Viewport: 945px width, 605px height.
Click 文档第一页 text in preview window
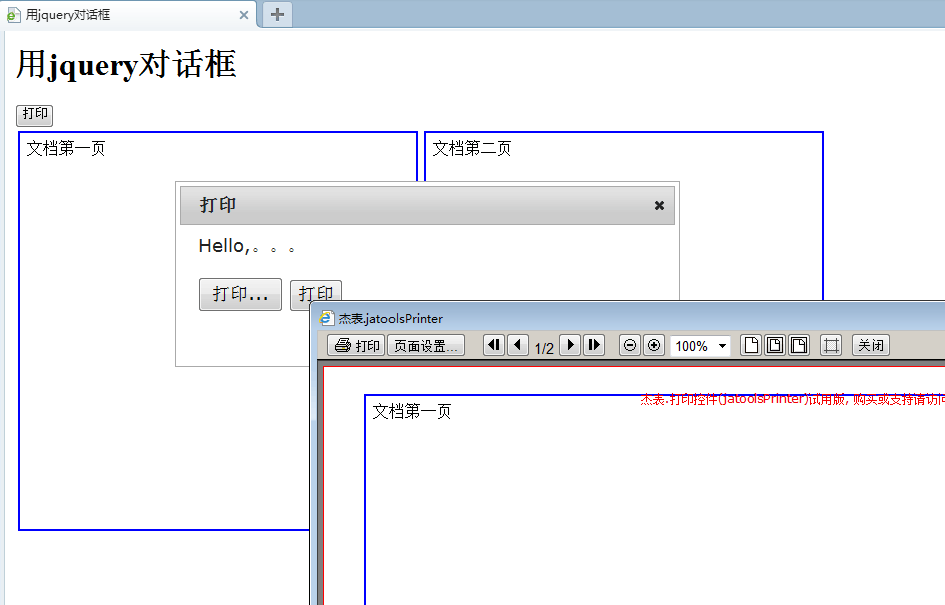(x=412, y=412)
